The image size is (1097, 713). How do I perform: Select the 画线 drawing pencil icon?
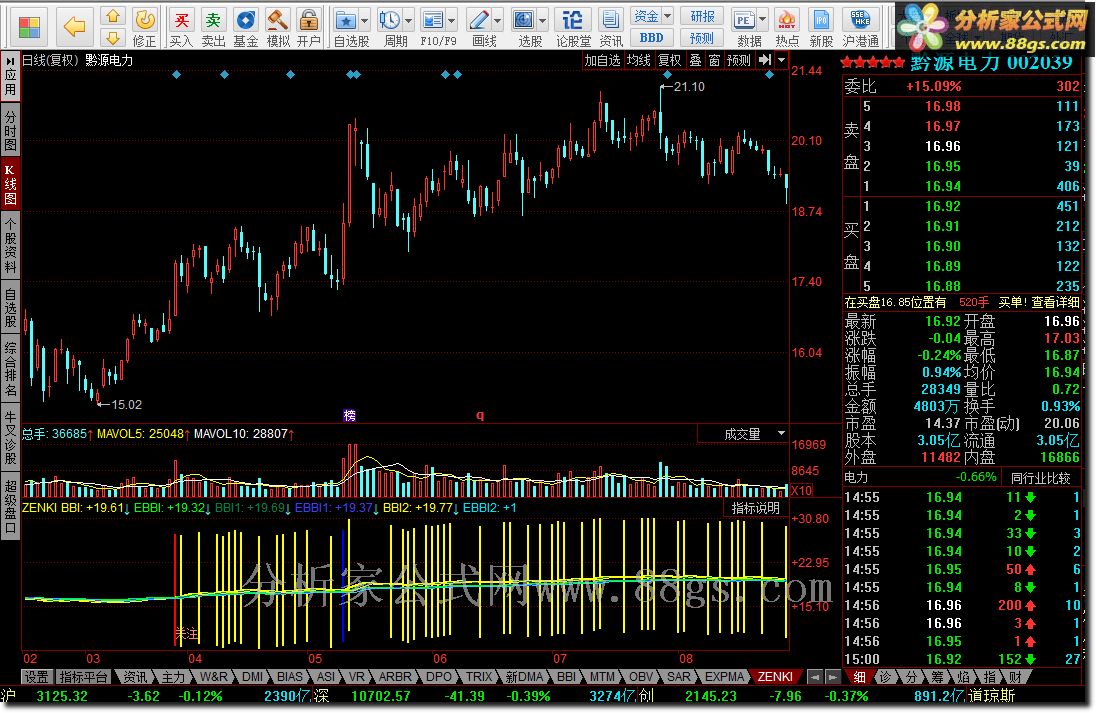click(x=479, y=20)
